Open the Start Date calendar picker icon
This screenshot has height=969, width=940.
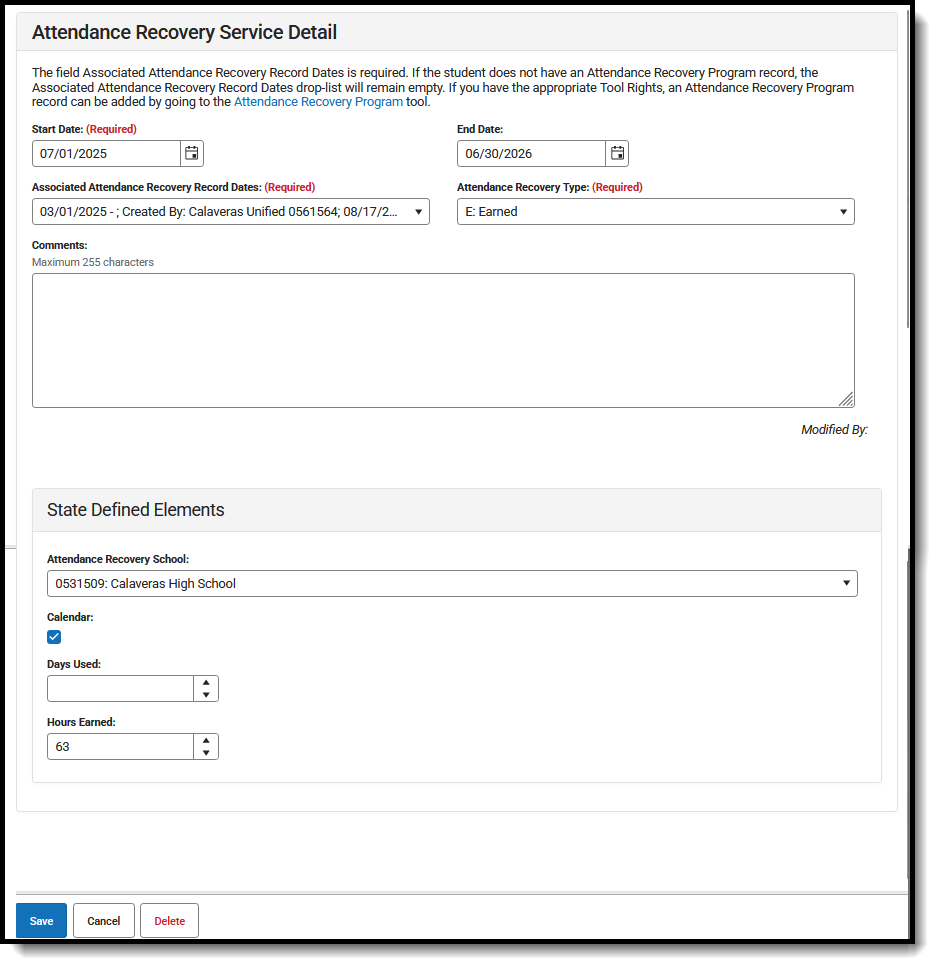(191, 153)
